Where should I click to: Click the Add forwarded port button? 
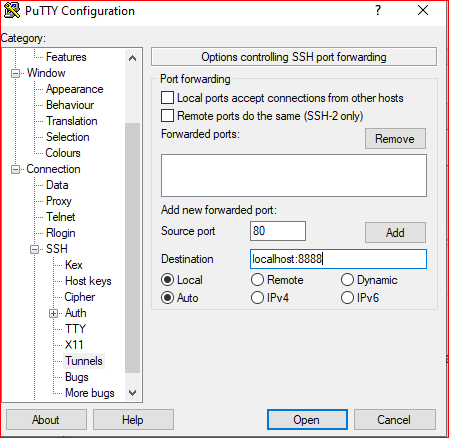click(x=395, y=232)
